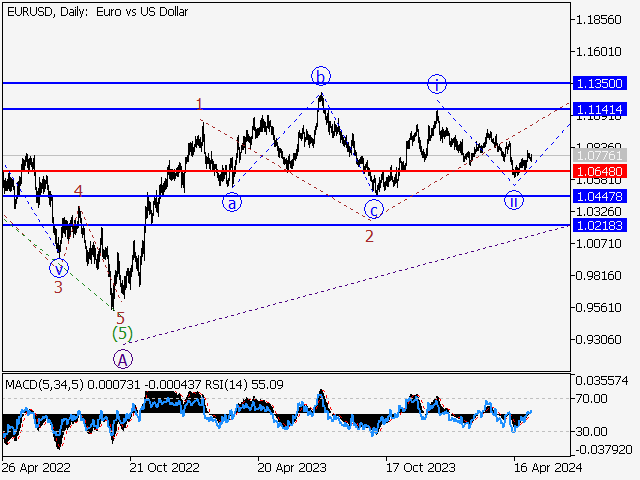Click the red wave label '5'
Viewport: 640px width, 480px height.
(x=120, y=318)
